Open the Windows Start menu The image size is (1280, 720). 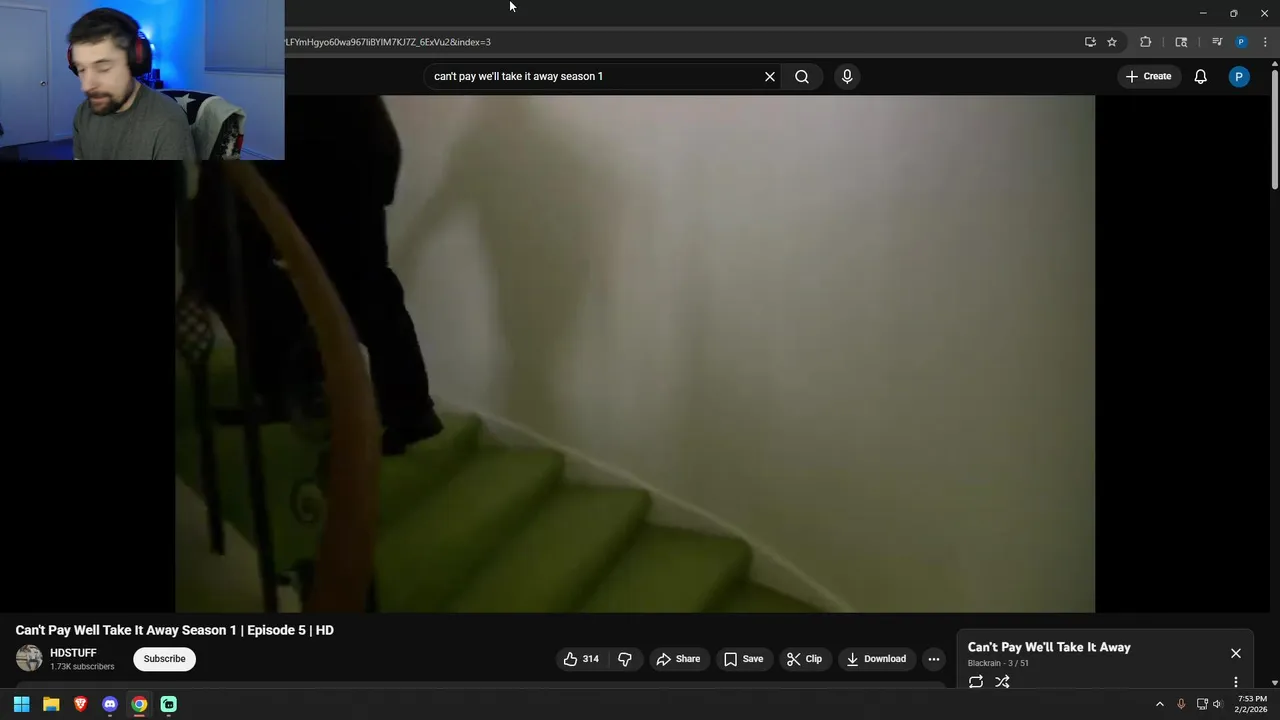pyautogui.click(x=21, y=704)
